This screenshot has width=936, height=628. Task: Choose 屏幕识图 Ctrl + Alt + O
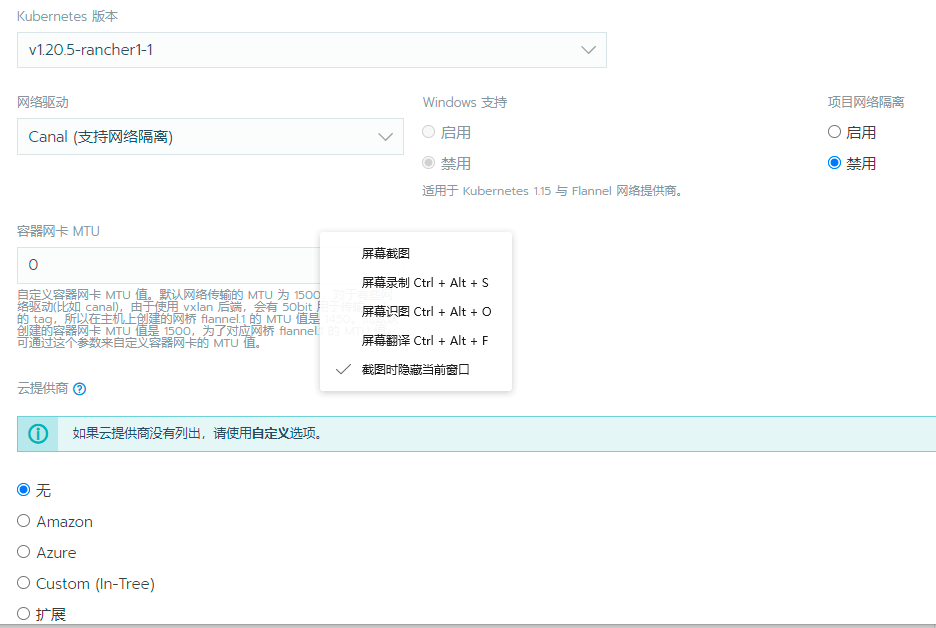[416, 312]
